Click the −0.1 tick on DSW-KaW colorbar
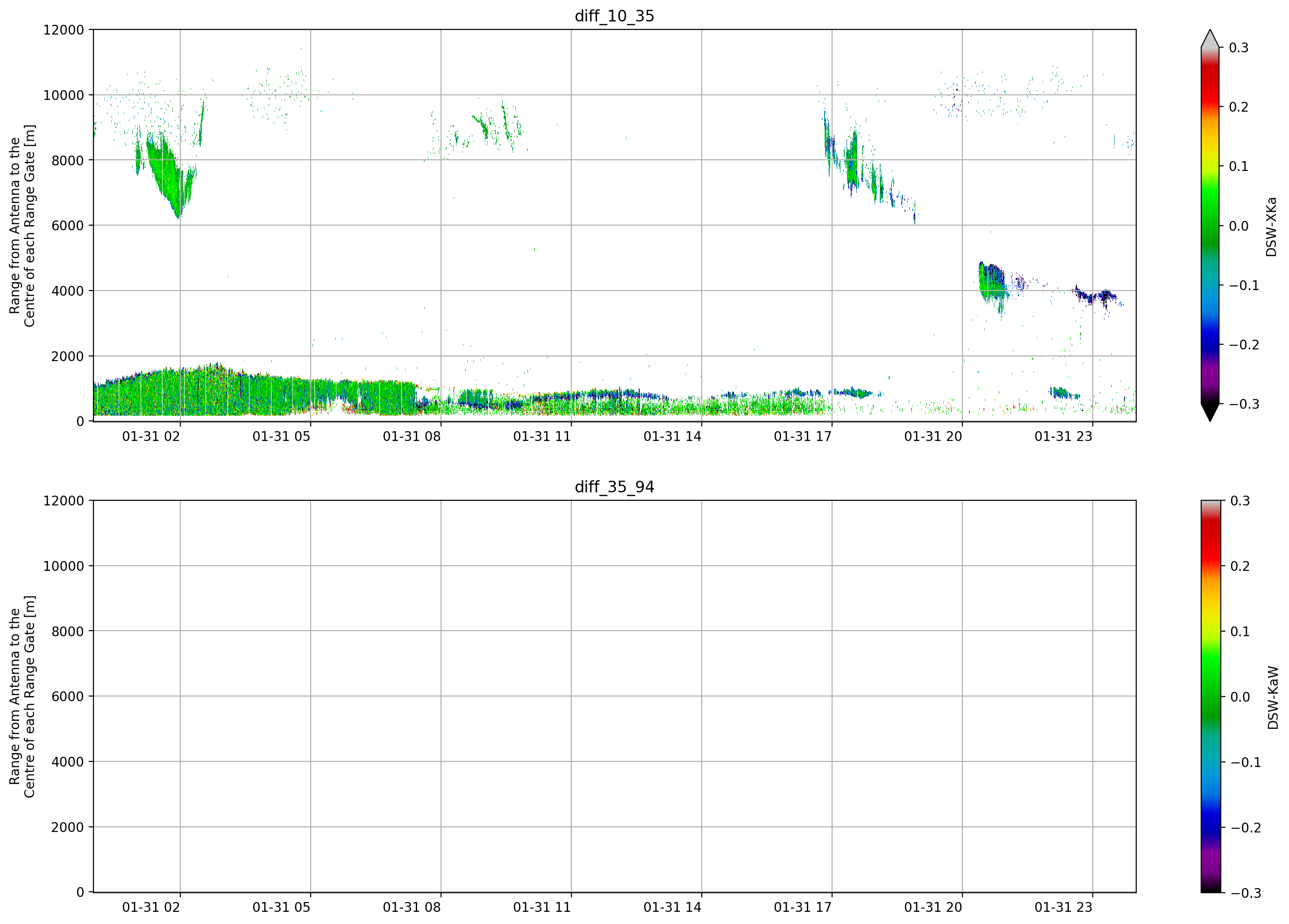1289x924 pixels. 1245,763
